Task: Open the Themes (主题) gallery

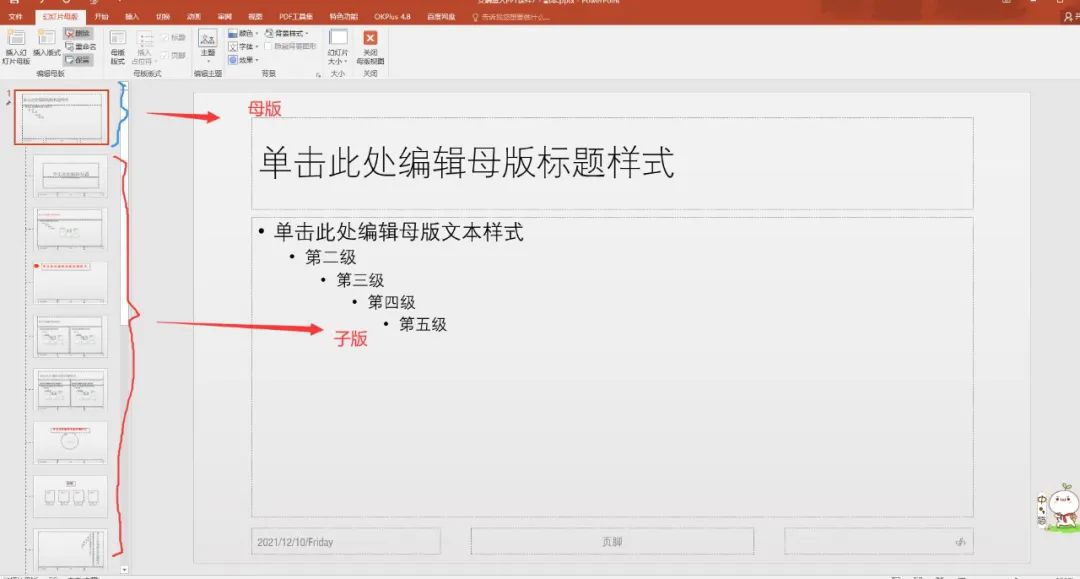Action: pyautogui.click(x=207, y=45)
